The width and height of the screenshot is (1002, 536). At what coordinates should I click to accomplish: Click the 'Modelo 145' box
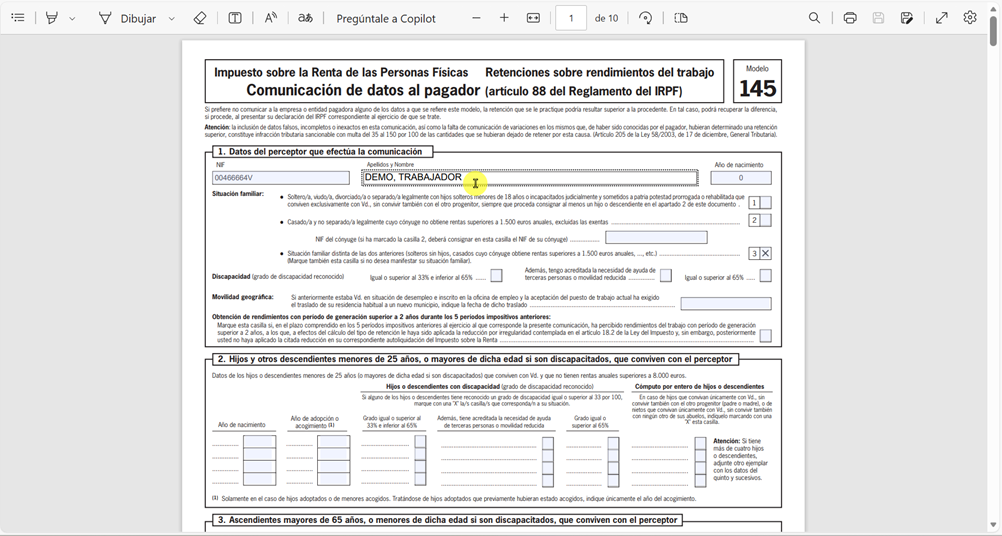tap(757, 81)
